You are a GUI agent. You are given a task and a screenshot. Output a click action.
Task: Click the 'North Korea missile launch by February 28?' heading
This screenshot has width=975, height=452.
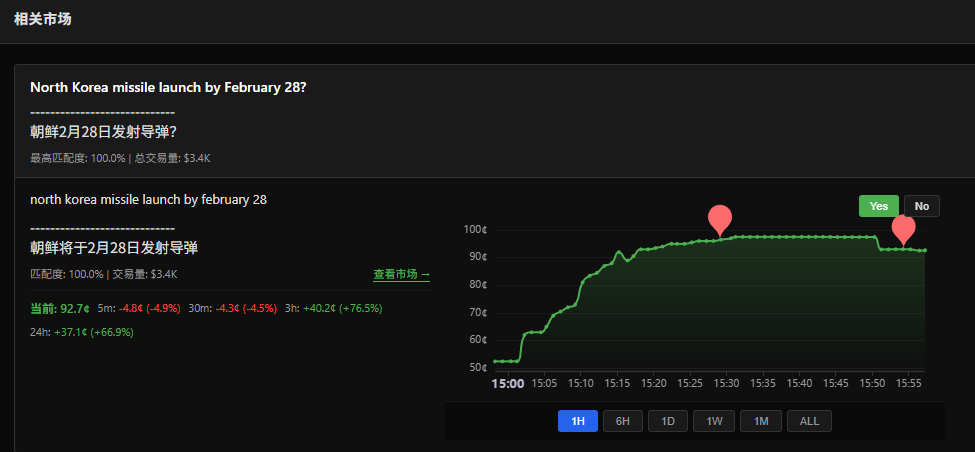168,88
